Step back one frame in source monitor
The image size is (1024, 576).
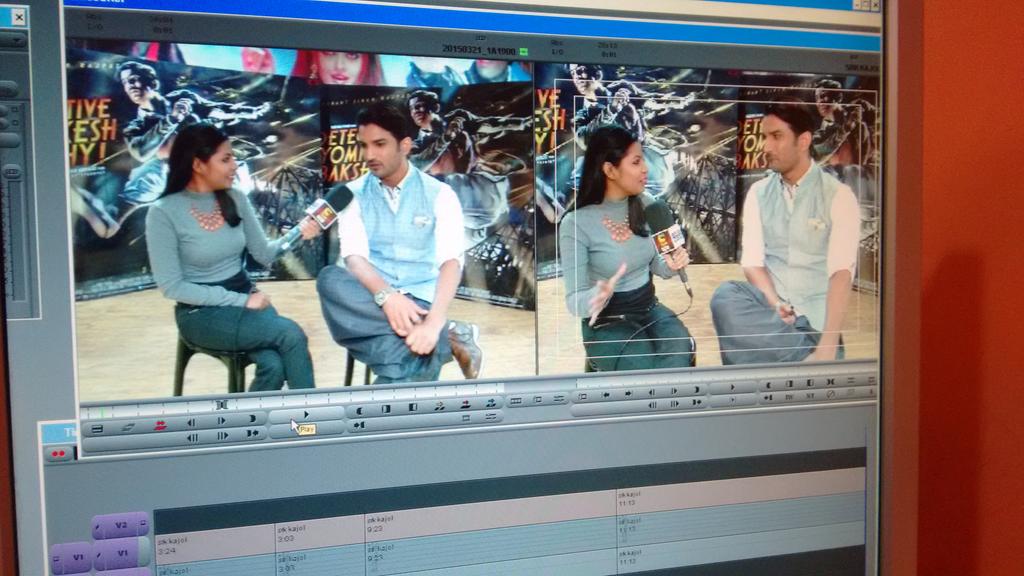[x=191, y=423]
